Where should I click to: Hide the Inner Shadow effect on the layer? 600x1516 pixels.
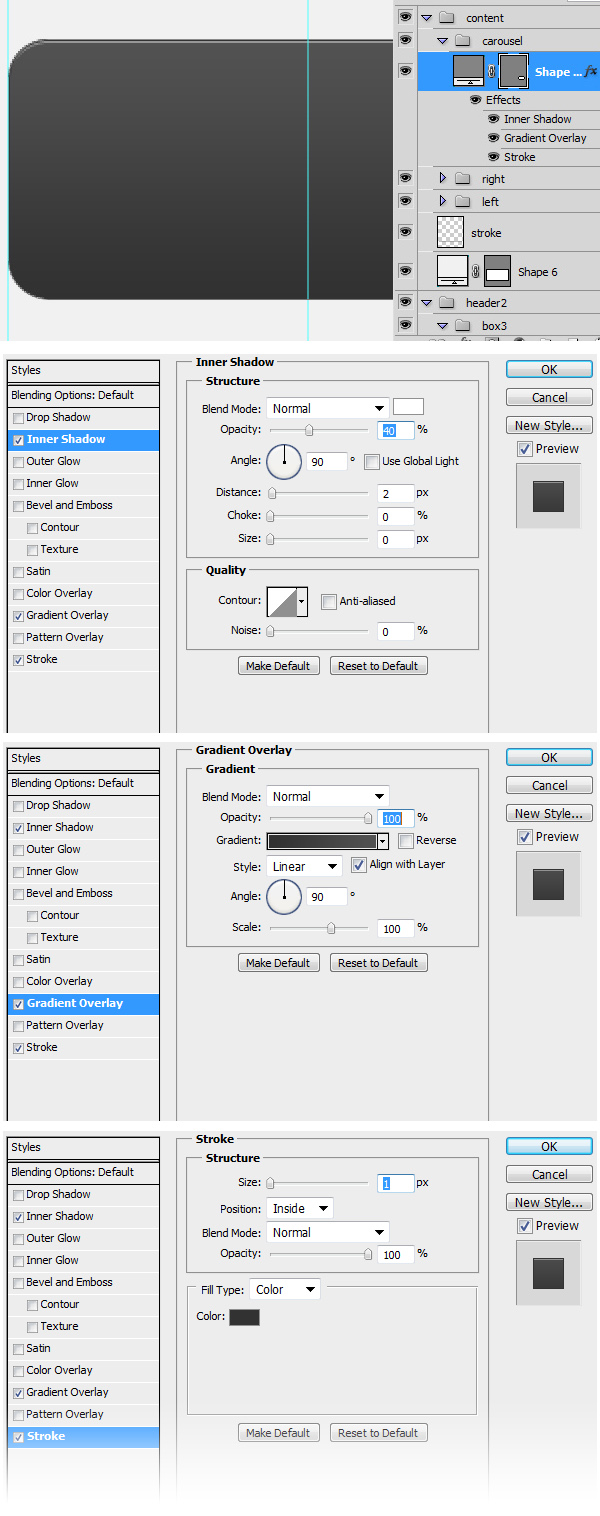pos(493,119)
